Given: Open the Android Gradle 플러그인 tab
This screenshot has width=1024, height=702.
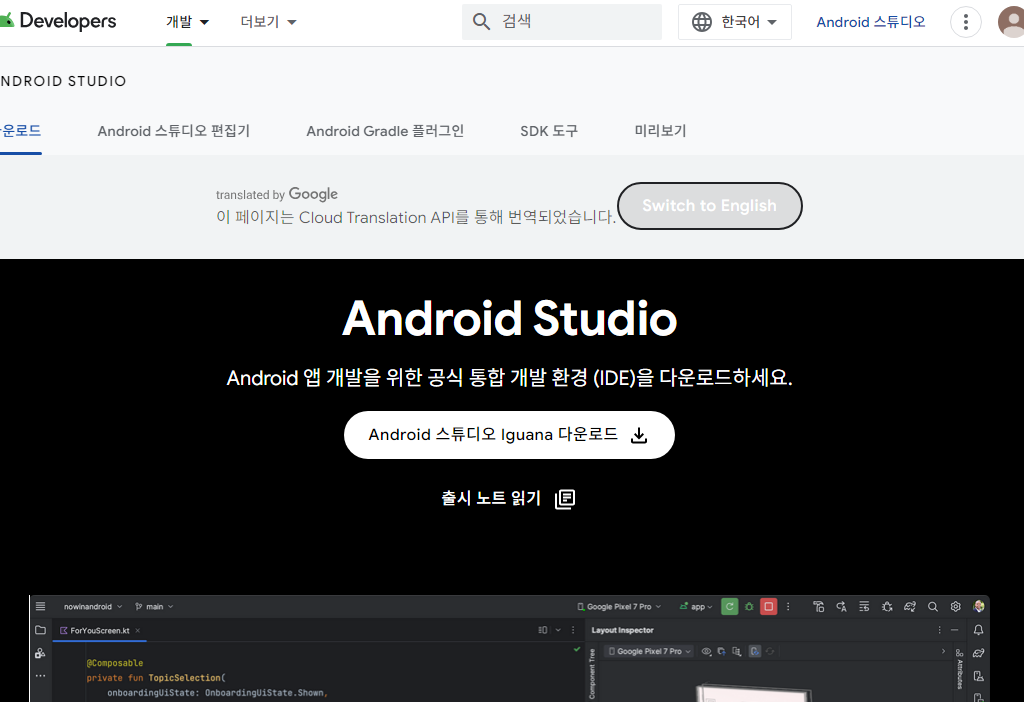Looking at the screenshot, I should pyautogui.click(x=385, y=131).
